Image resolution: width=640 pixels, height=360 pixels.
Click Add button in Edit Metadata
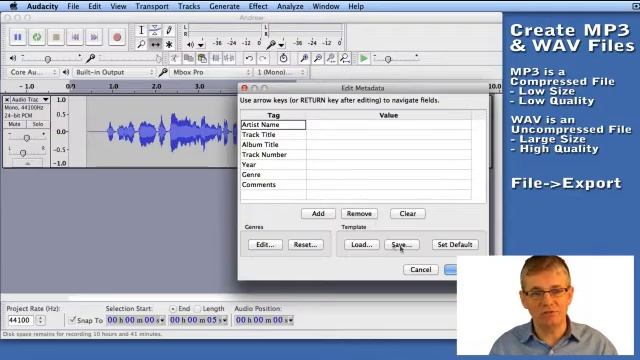[318, 213]
